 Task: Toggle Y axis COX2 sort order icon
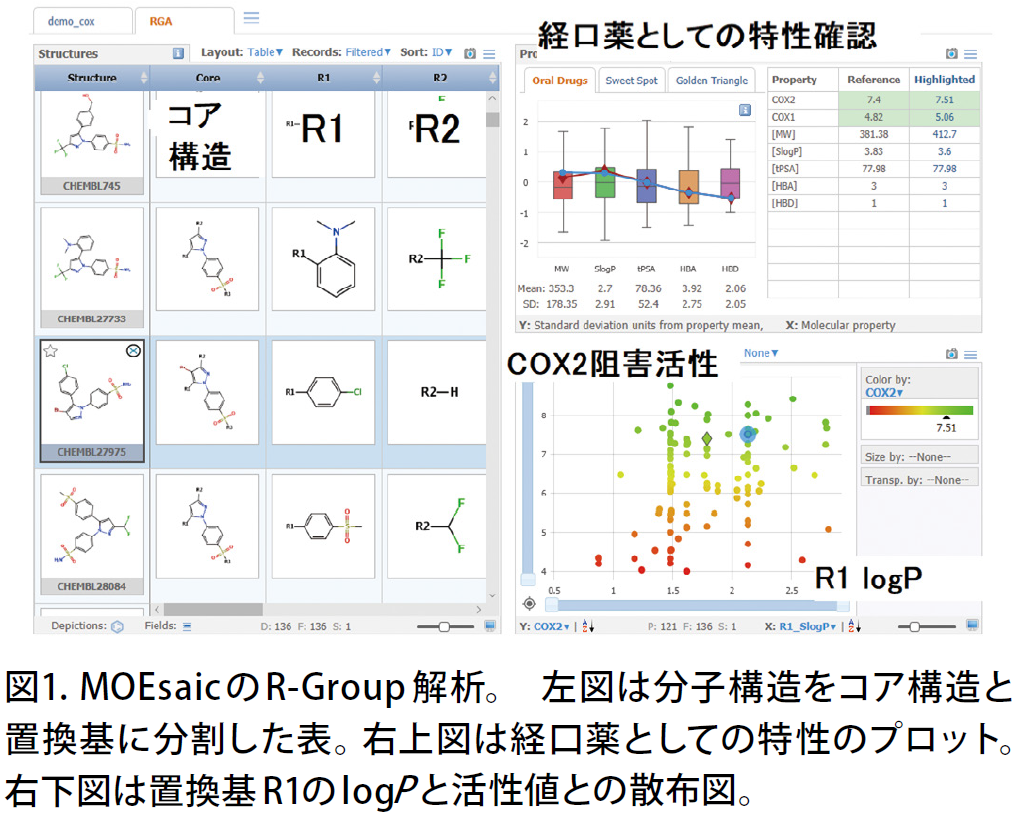588,626
